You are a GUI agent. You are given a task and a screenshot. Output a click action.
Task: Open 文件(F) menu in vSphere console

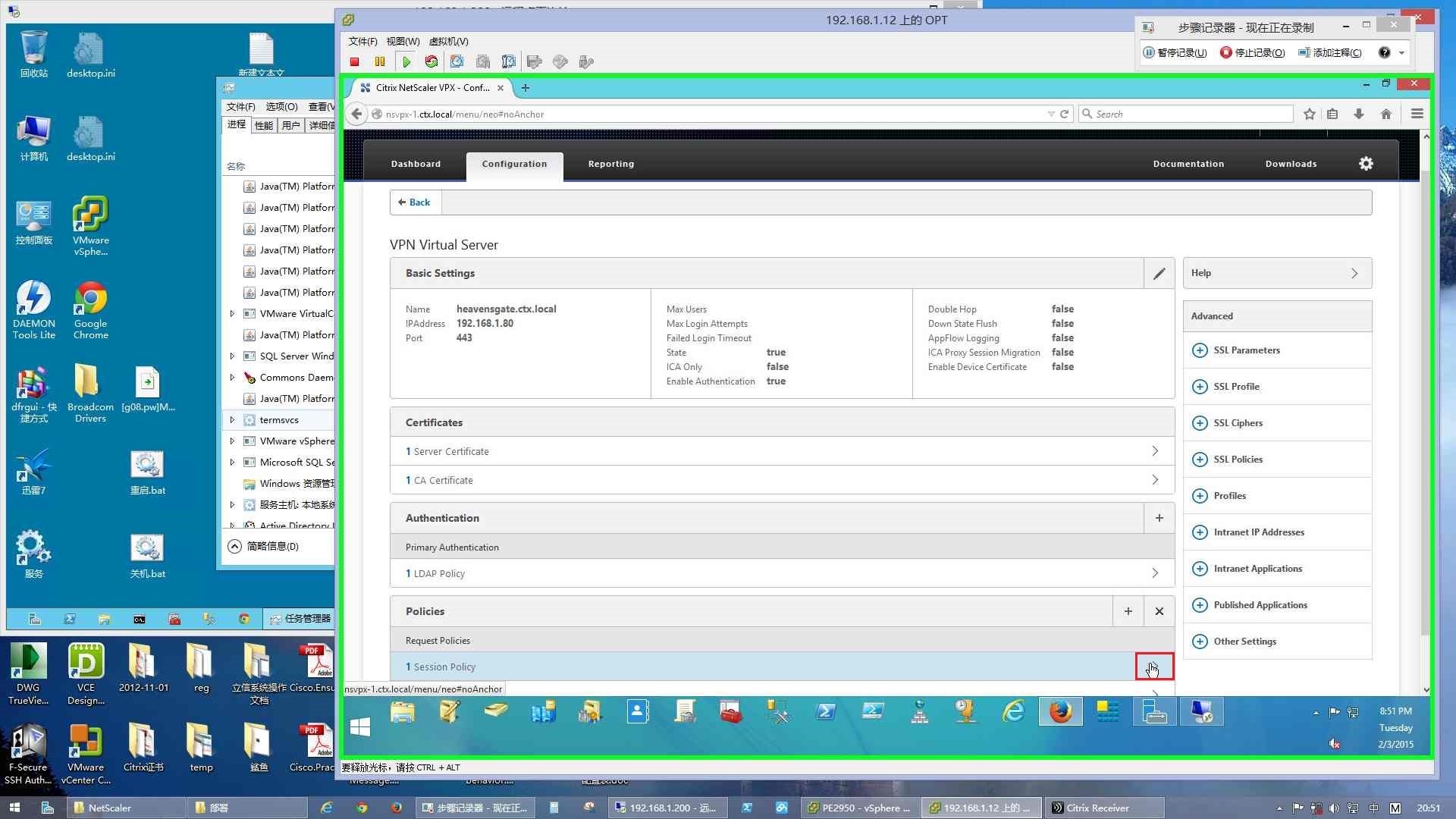point(362,42)
